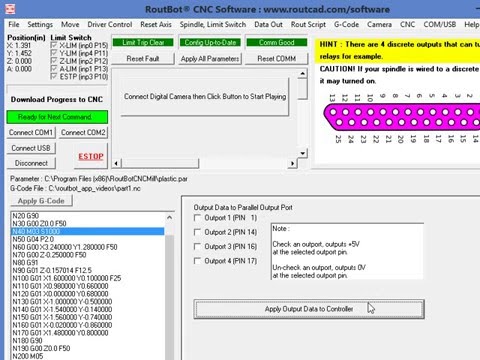Click the Reset Fault button
This screenshot has width=480, height=360.
click(143, 59)
